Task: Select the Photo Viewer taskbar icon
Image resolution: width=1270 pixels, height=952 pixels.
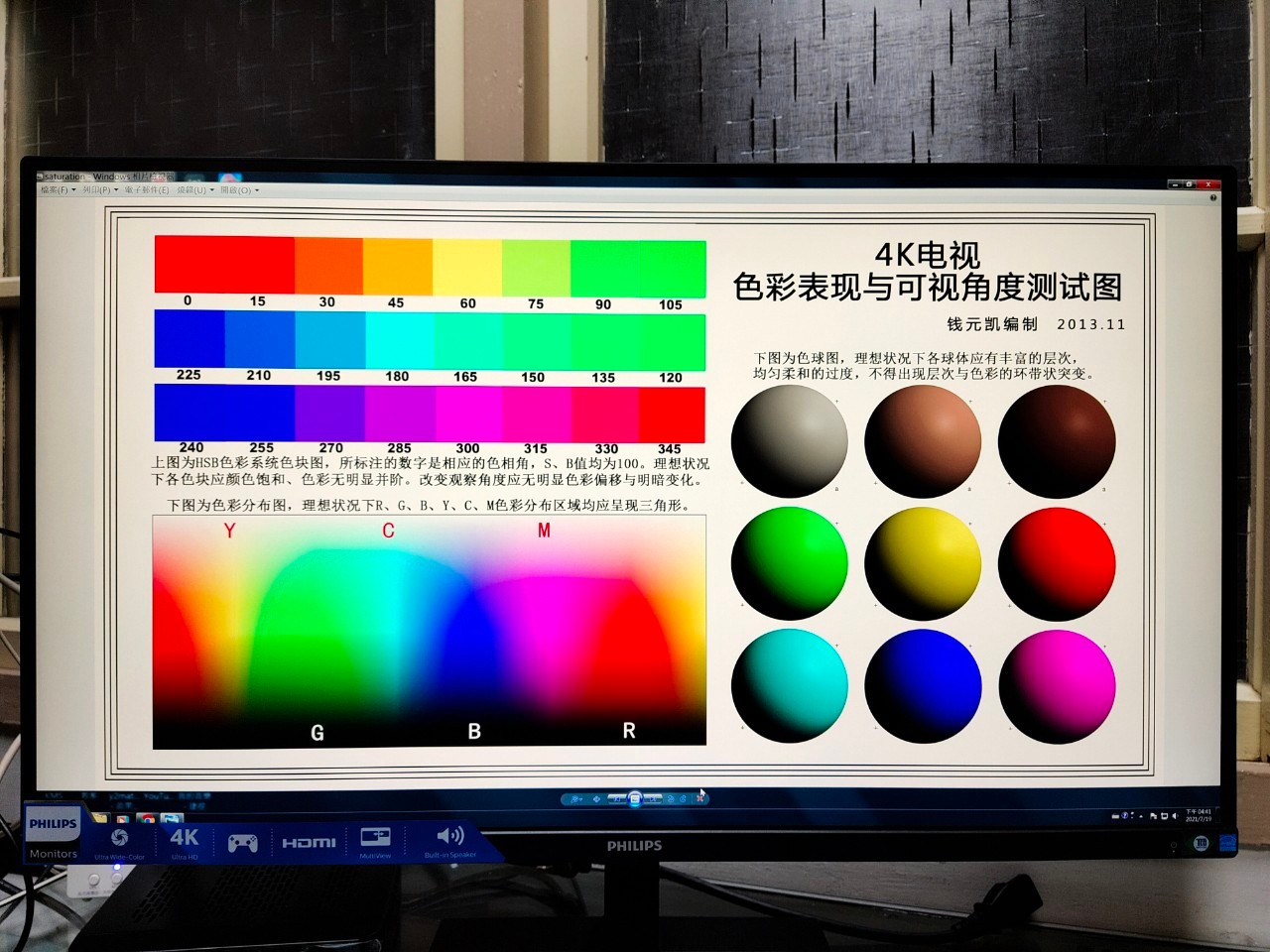Action: pyautogui.click(x=172, y=818)
